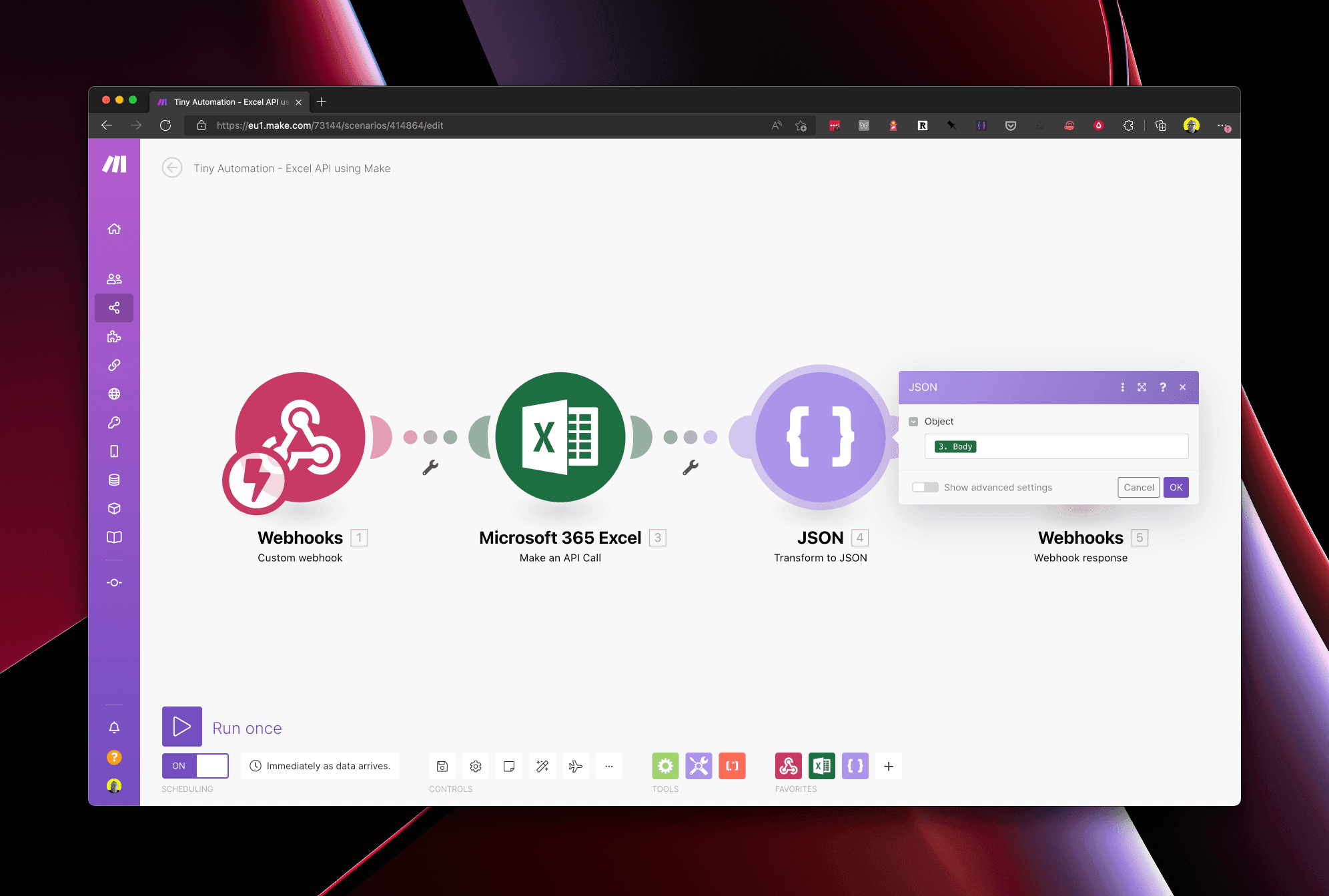Open orange Text parser tool
The width and height of the screenshot is (1329, 896).
pyautogui.click(x=732, y=766)
